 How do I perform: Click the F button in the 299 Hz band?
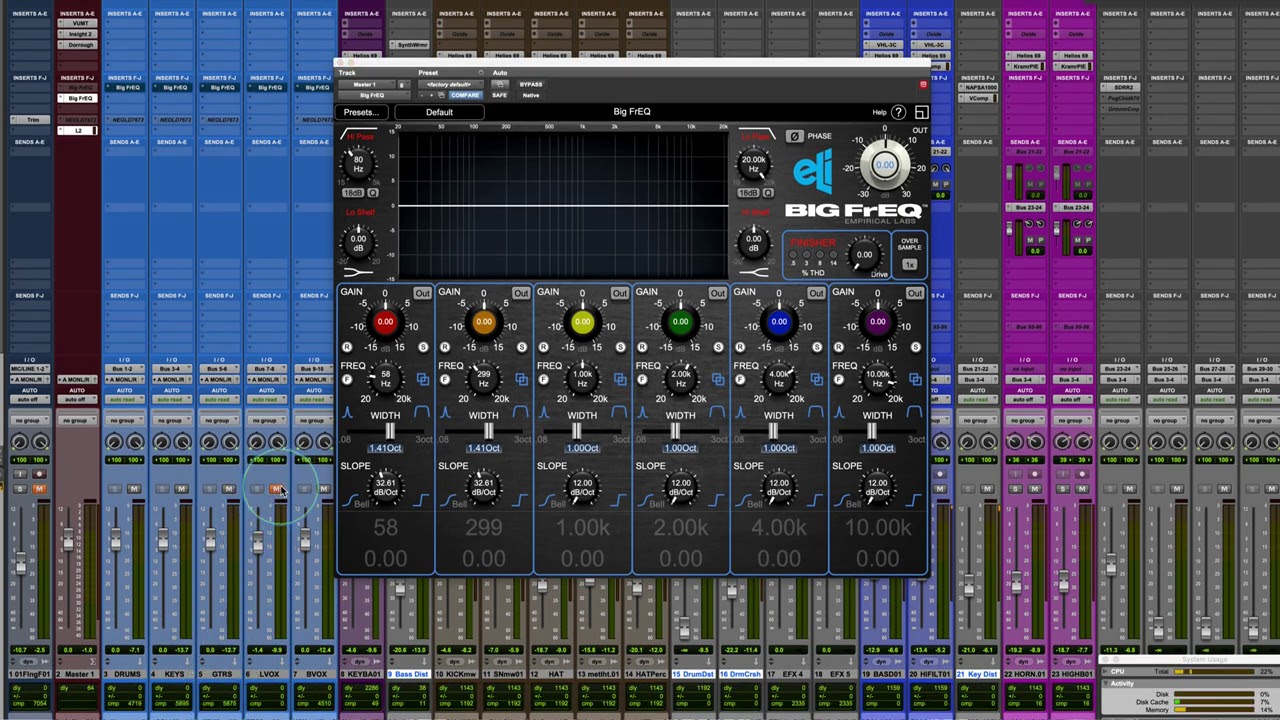[x=445, y=380]
